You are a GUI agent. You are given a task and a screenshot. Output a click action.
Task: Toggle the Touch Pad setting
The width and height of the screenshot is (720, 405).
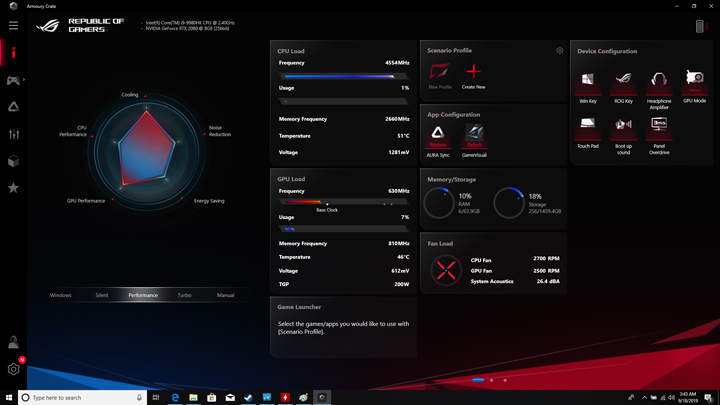(x=588, y=128)
